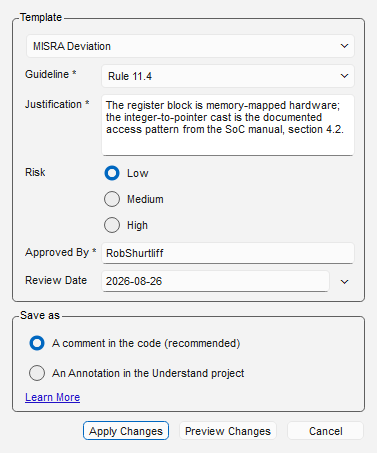This screenshot has height=453, width=377.
Task: Click the Justification text area
Action: [x=228, y=125]
